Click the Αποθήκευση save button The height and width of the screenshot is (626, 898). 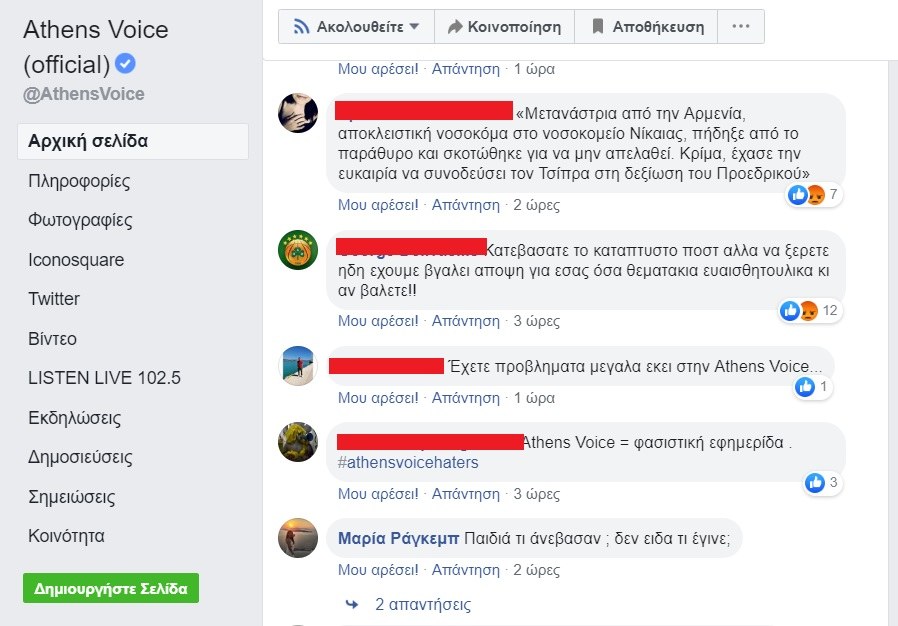coord(646,26)
